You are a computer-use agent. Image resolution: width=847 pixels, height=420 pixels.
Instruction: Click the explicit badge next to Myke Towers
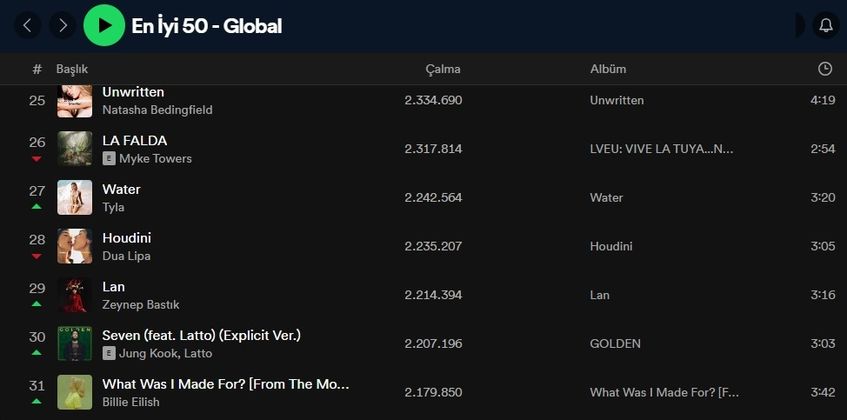109,158
